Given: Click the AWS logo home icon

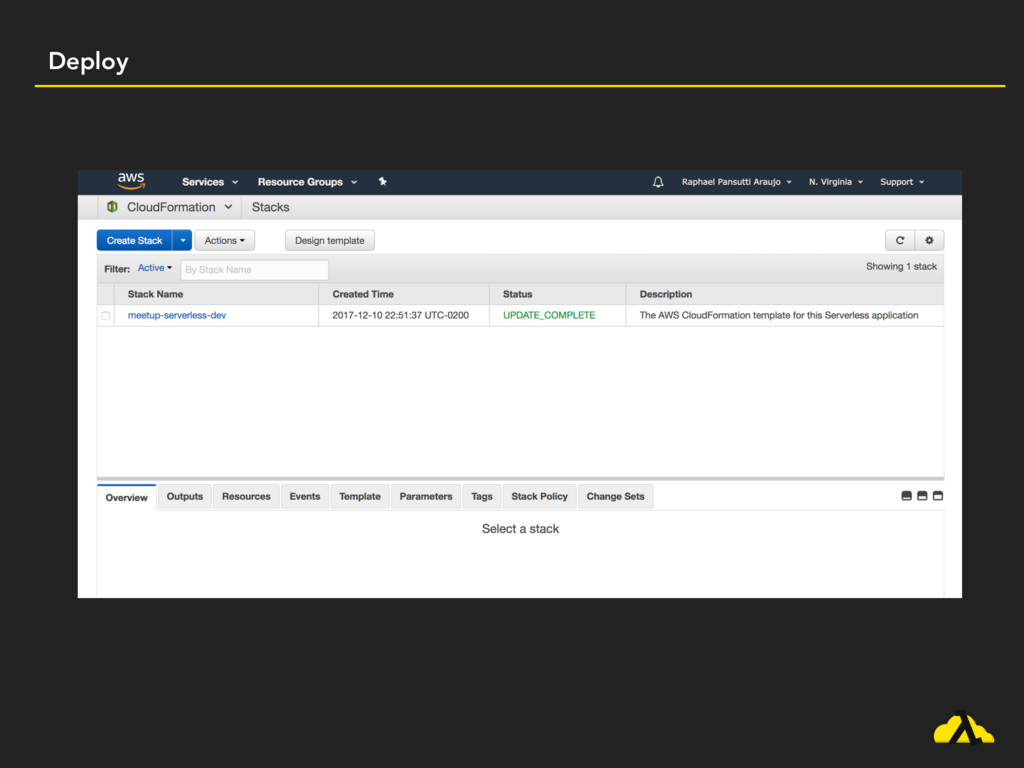Looking at the screenshot, I should tap(131, 181).
